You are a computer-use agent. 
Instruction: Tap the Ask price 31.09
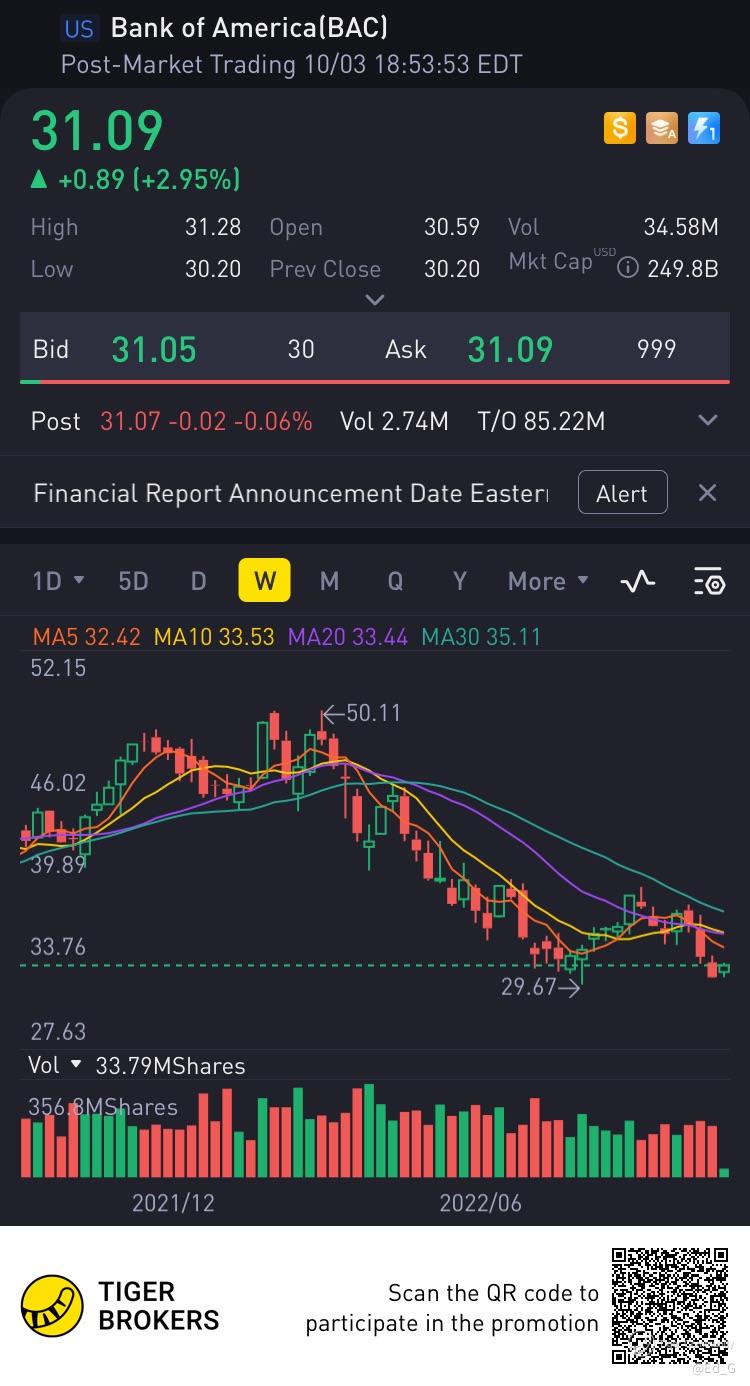pyautogui.click(x=510, y=349)
